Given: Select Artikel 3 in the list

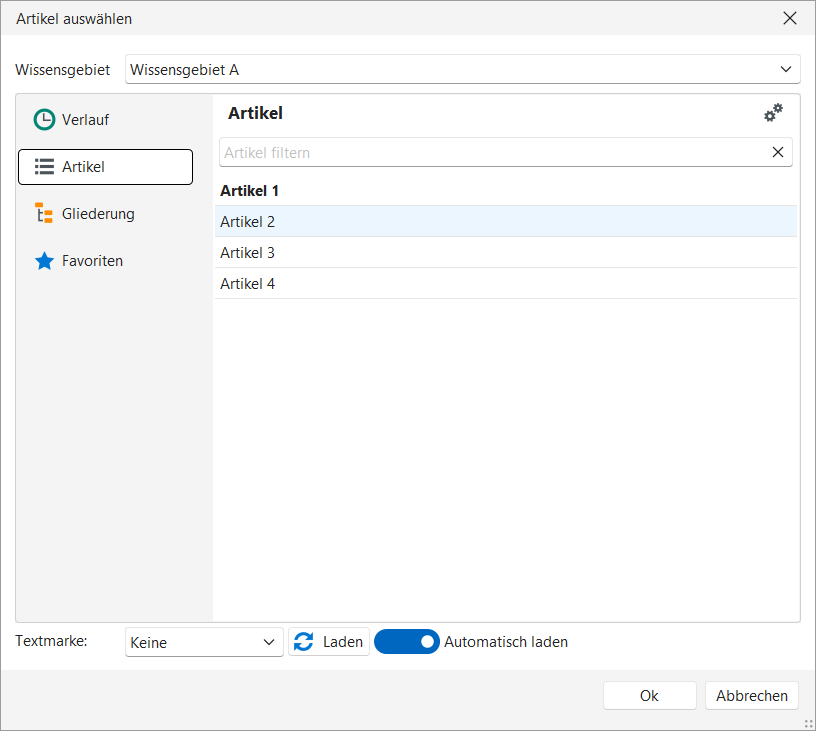Looking at the screenshot, I should 248,253.
